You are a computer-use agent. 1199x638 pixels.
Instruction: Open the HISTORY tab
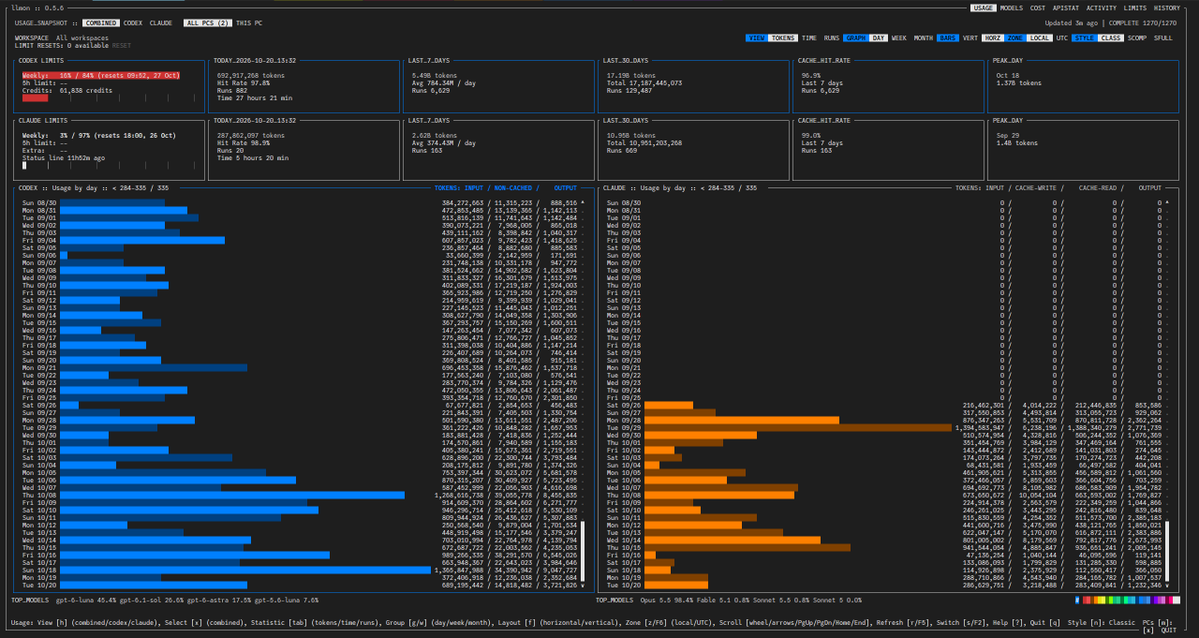click(1166, 8)
